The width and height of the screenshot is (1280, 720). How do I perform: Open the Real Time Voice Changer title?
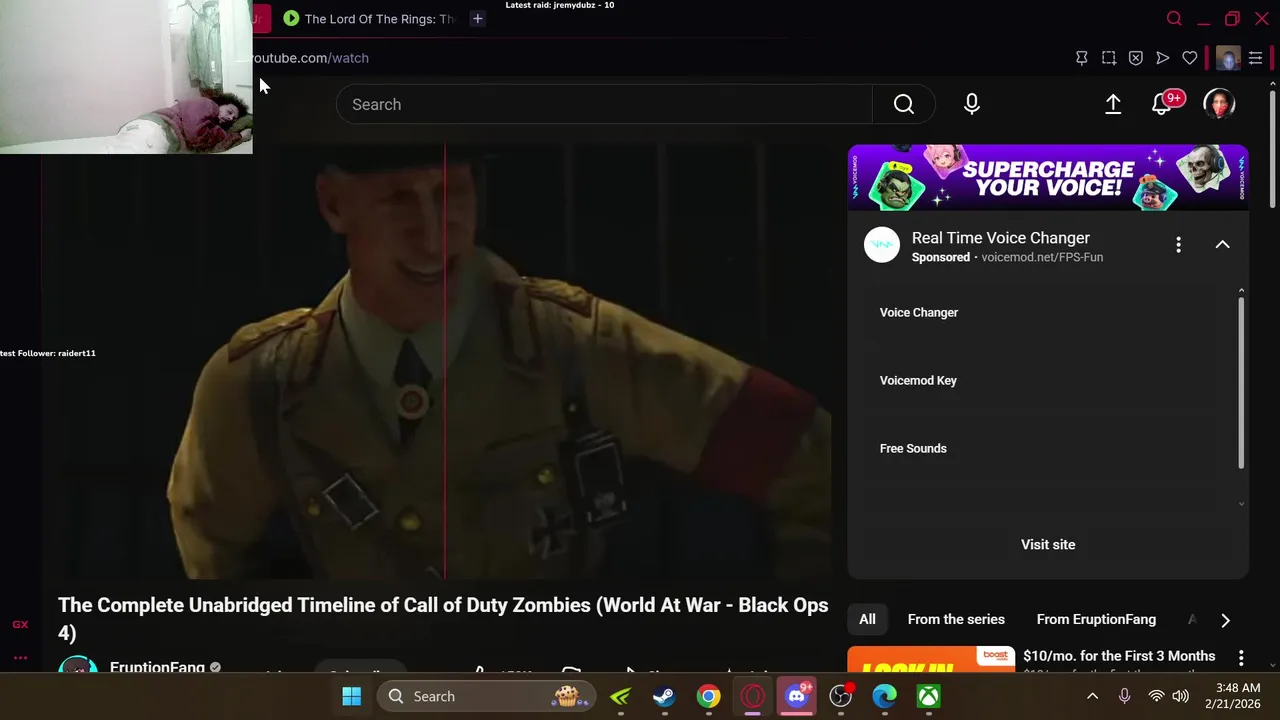click(1001, 238)
